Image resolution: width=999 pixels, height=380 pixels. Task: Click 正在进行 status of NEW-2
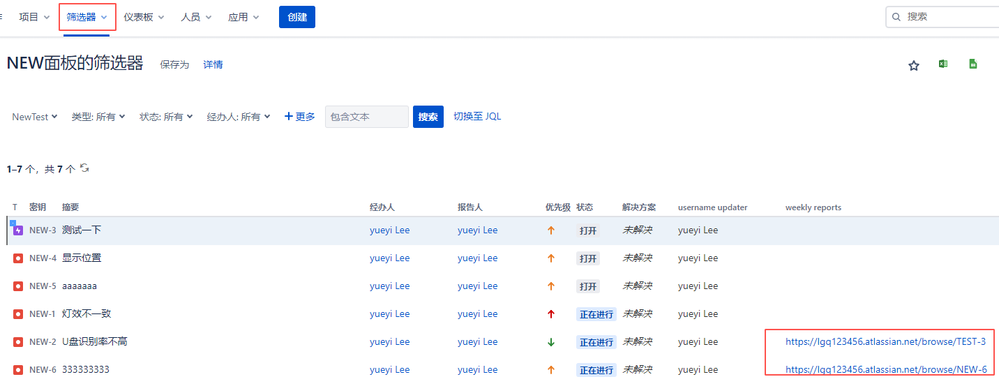pyautogui.click(x=596, y=342)
